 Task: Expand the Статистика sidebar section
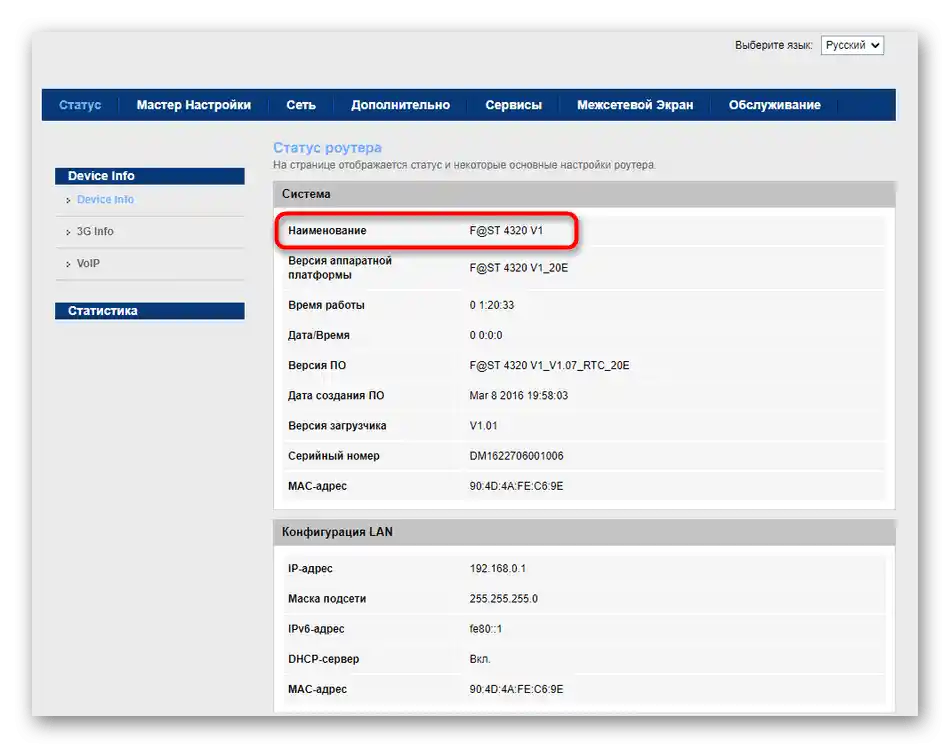coord(150,311)
